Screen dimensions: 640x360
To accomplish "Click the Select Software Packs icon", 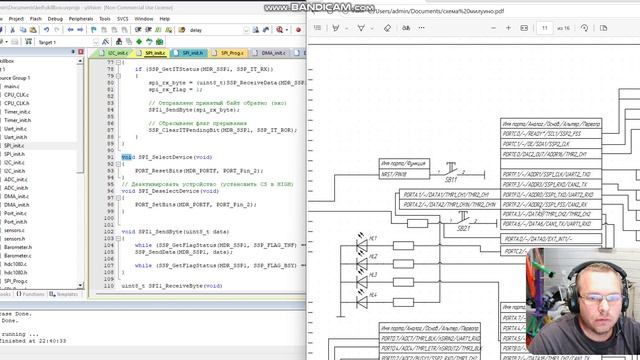I will click(x=149, y=42).
